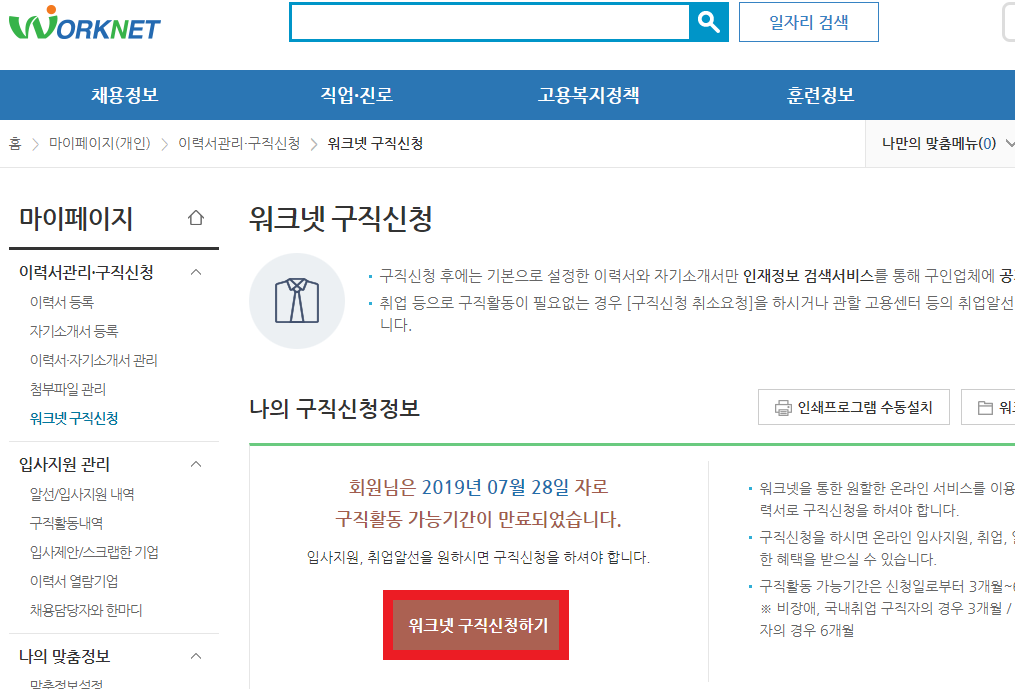Click the blue search magnifier icon
Viewport: 1015px width, 689px height.
[709, 21]
